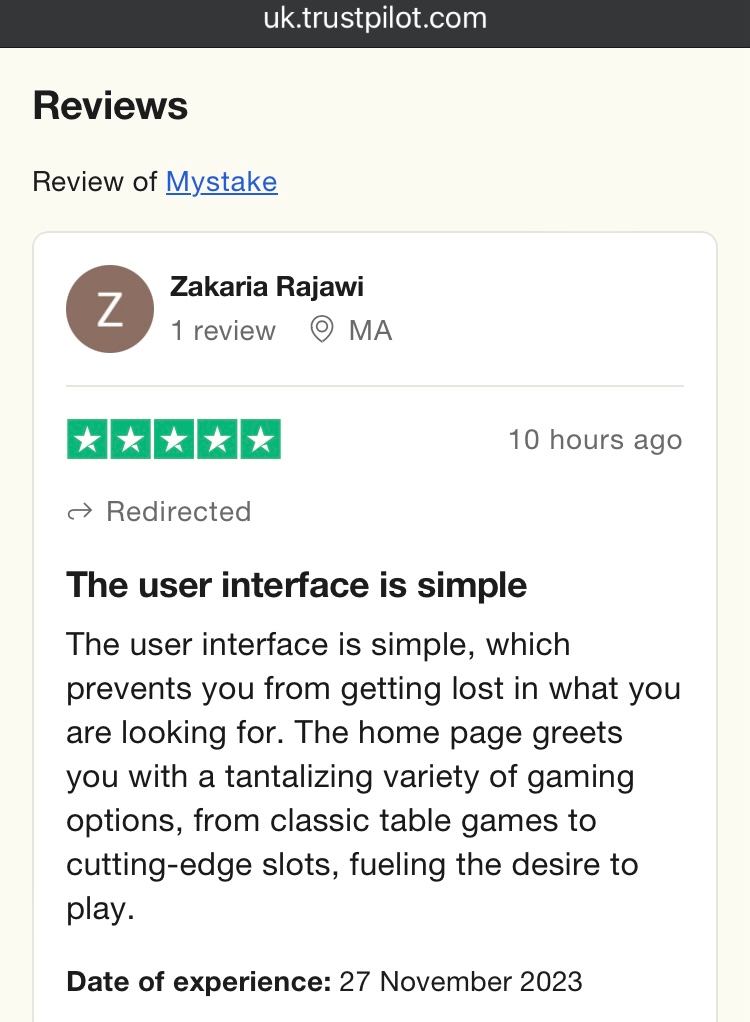Click the location pin icon
The height and width of the screenshot is (1022, 750).
322,330
